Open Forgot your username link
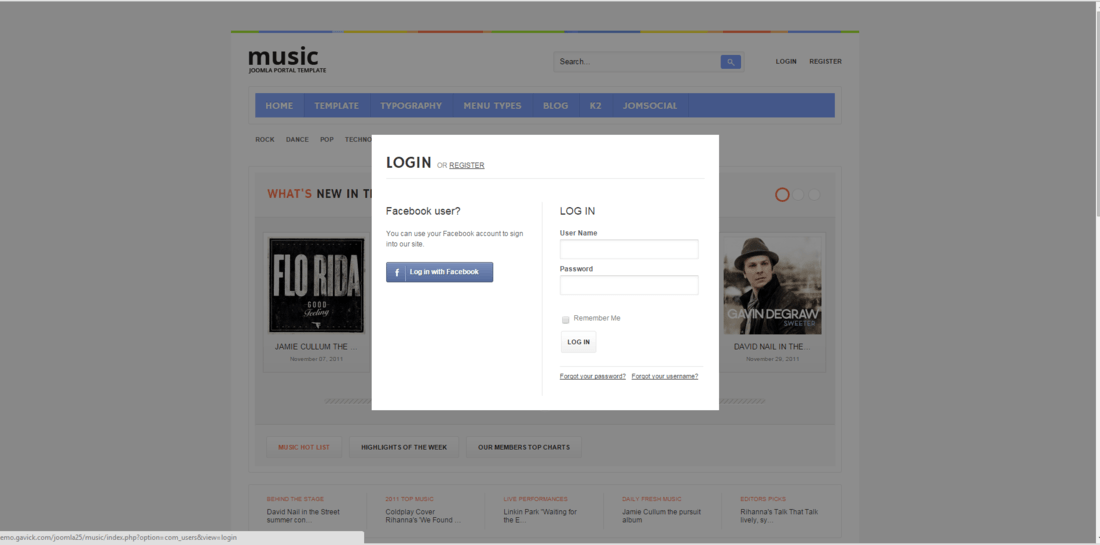 (664, 377)
